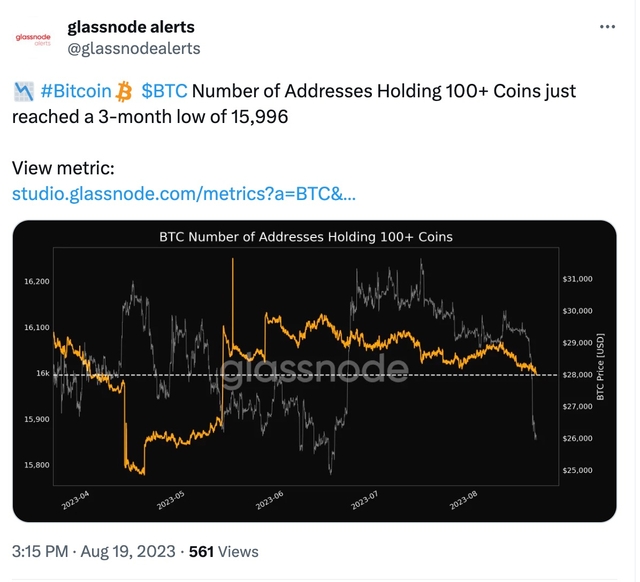
Task: Click the chart title about 100+ Coins
Action: point(306,237)
